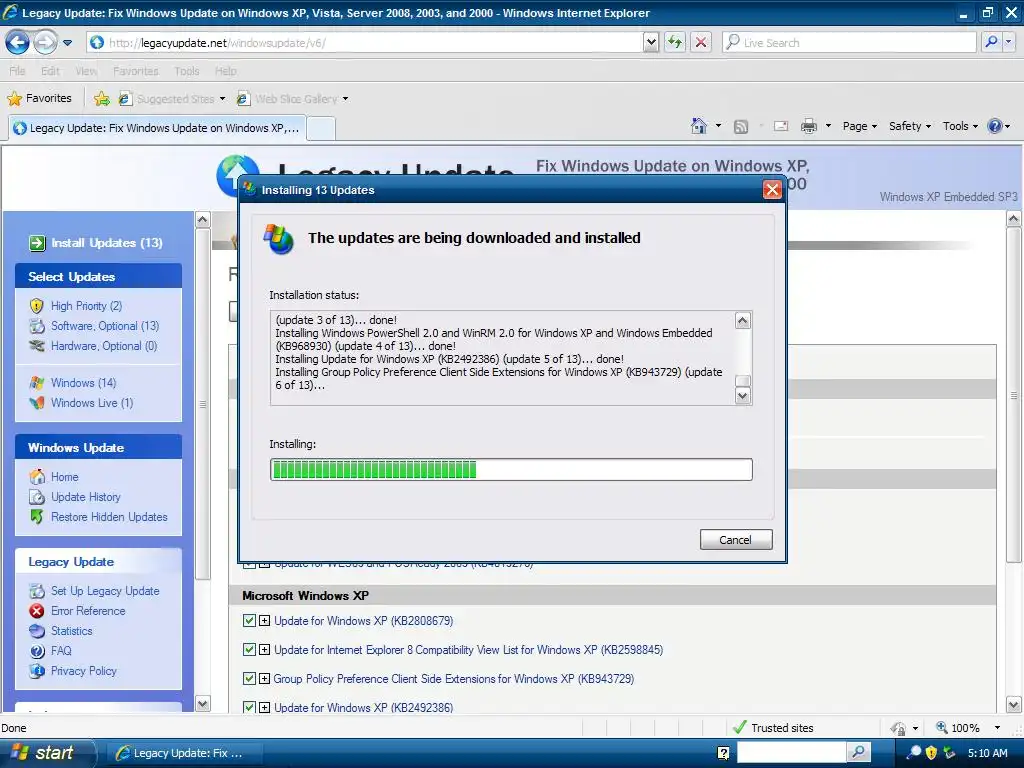Viewport: 1024px width, 768px height.
Task: Open the recent pages dropdown arrow
Action: tap(67, 43)
